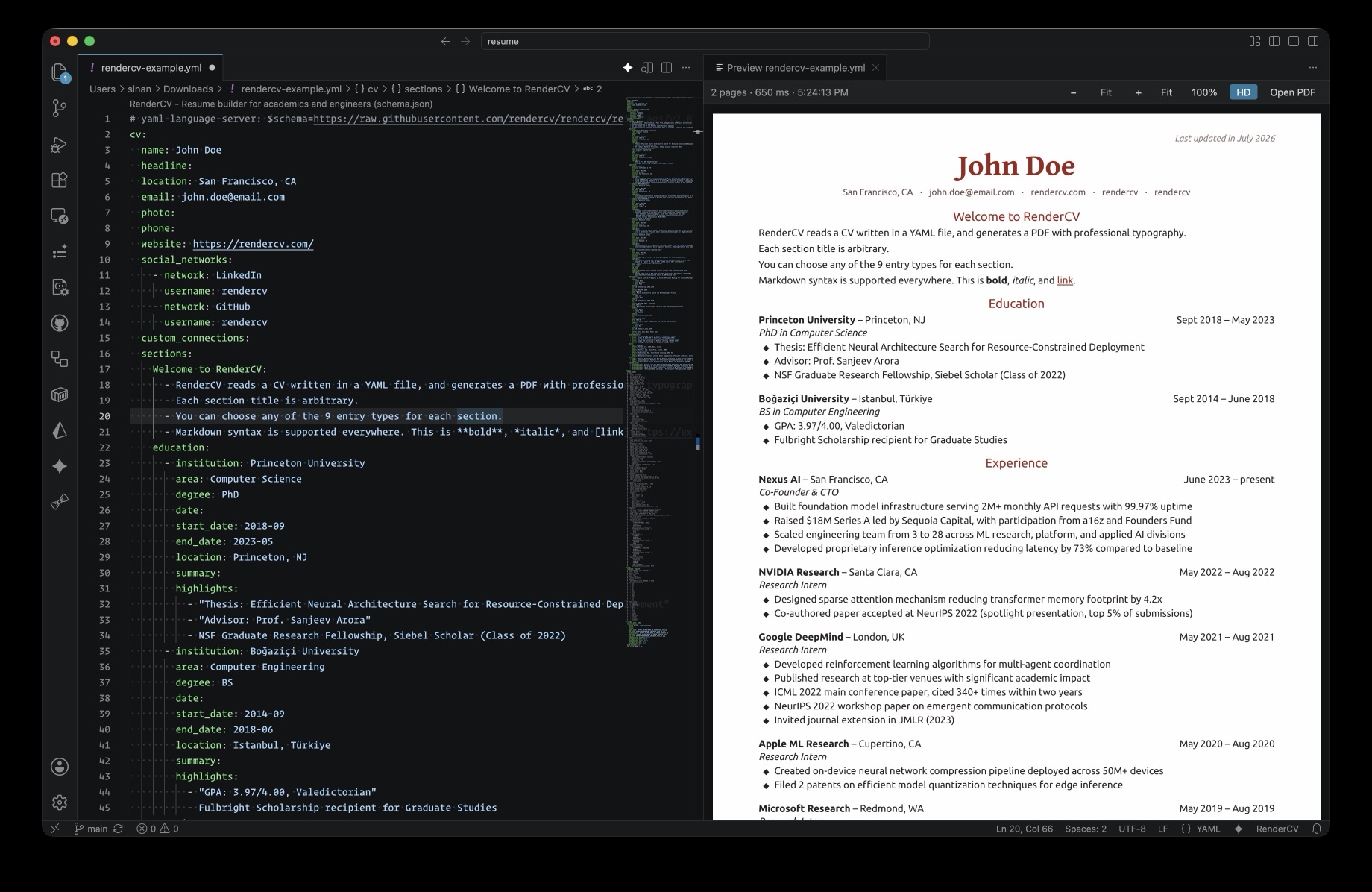Click Open PDF in preview toolbar

tap(1292, 92)
